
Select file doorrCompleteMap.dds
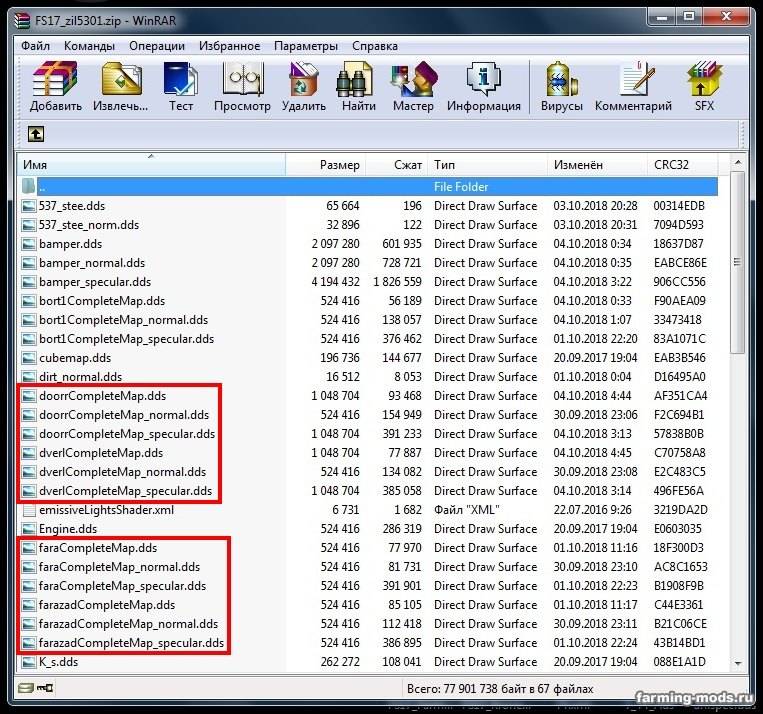click(x=102, y=396)
